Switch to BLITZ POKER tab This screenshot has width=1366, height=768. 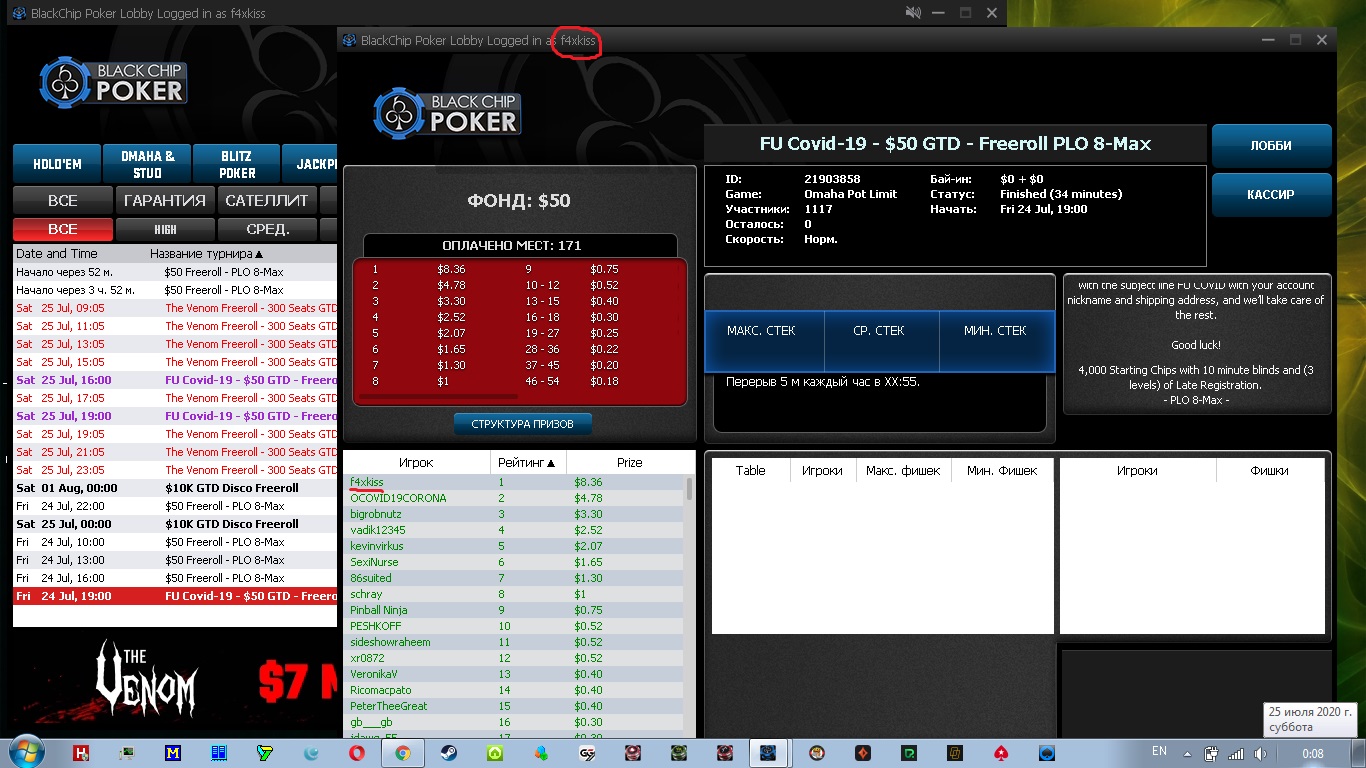237,164
